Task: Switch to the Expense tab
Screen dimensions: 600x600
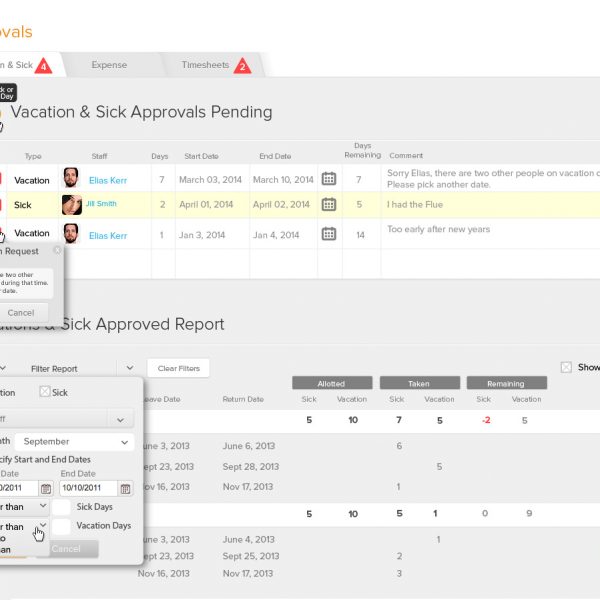Action: point(109,65)
